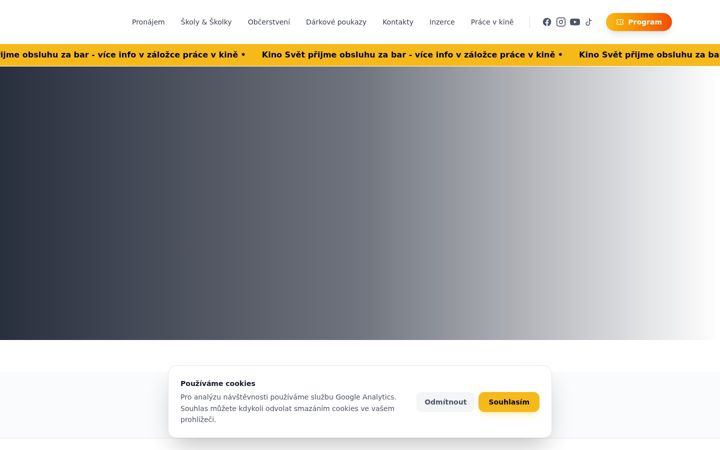Click the yellow bar announcement ticker text

click(x=412, y=55)
